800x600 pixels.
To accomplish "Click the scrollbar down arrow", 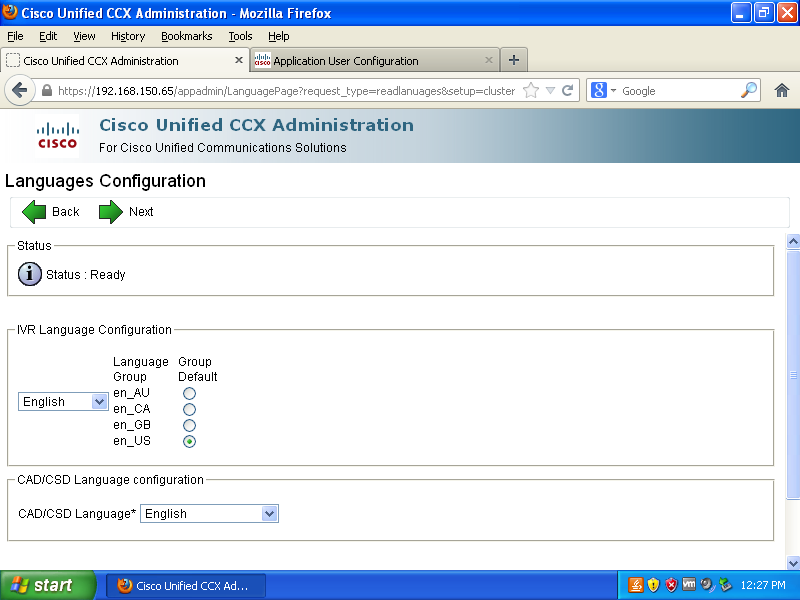I will pyautogui.click(x=793, y=563).
